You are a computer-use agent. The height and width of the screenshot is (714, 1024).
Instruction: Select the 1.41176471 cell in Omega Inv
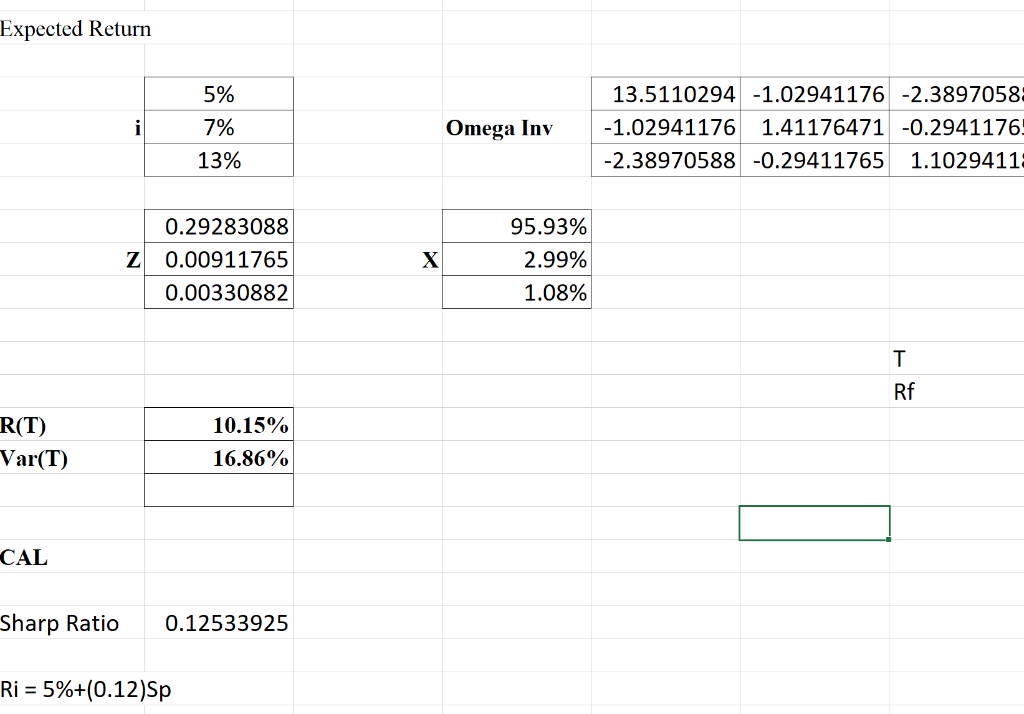(x=812, y=127)
